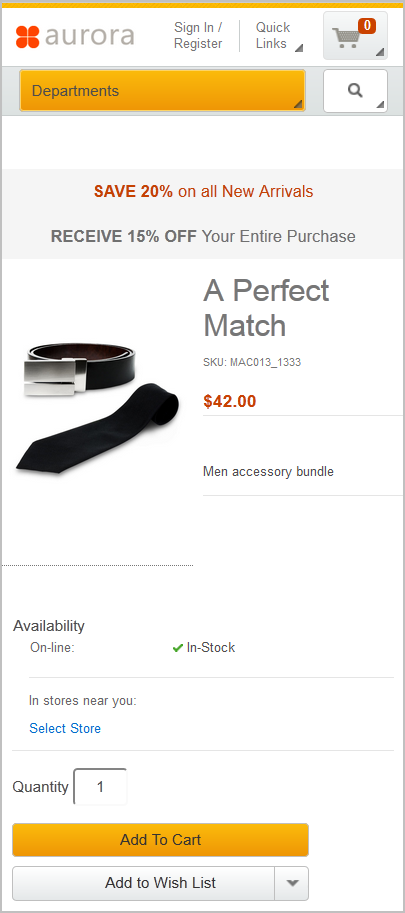405x913 pixels.
Task: Click RECEIVE 15% OFF promotion banner
Action: coord(203,236)
